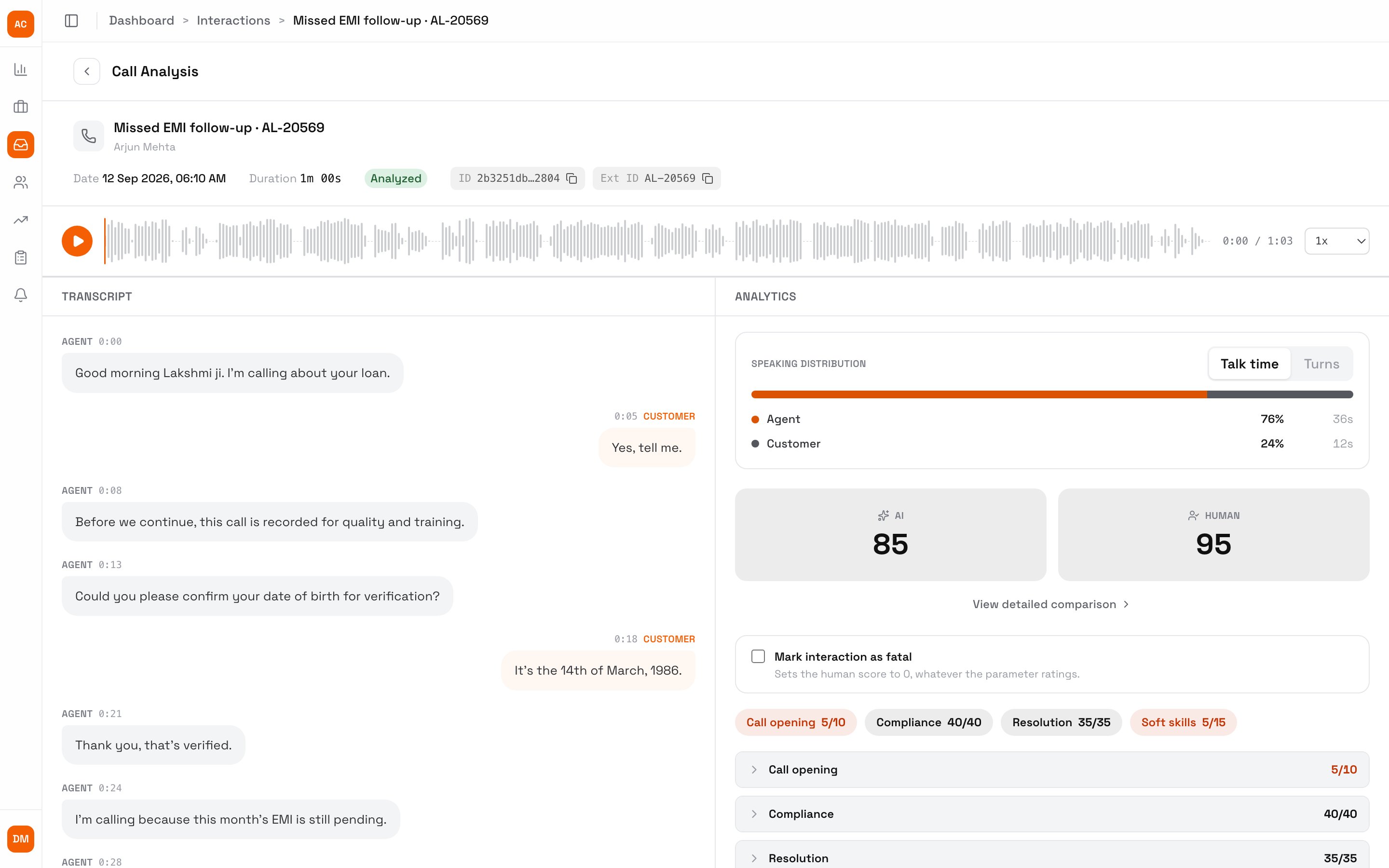The height and width of the screenshot is (868, 1389).
Task: Click the call recorded for quality message
Action: 269,522
